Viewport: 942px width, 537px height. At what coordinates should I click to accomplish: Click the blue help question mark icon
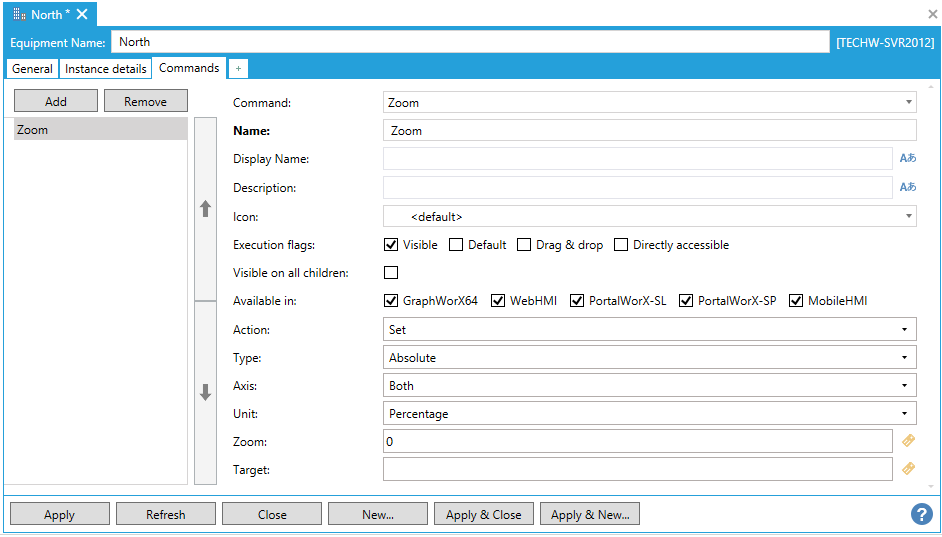(921, 514)
